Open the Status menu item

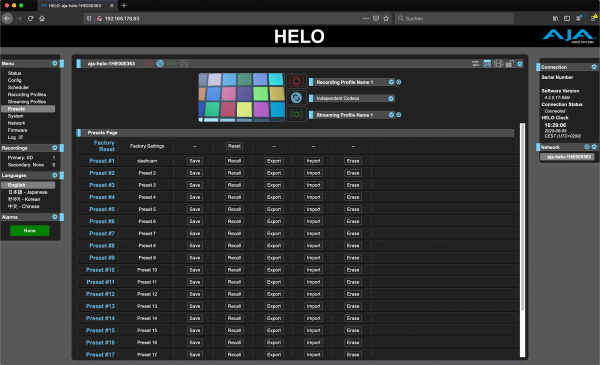pos(15,73)
